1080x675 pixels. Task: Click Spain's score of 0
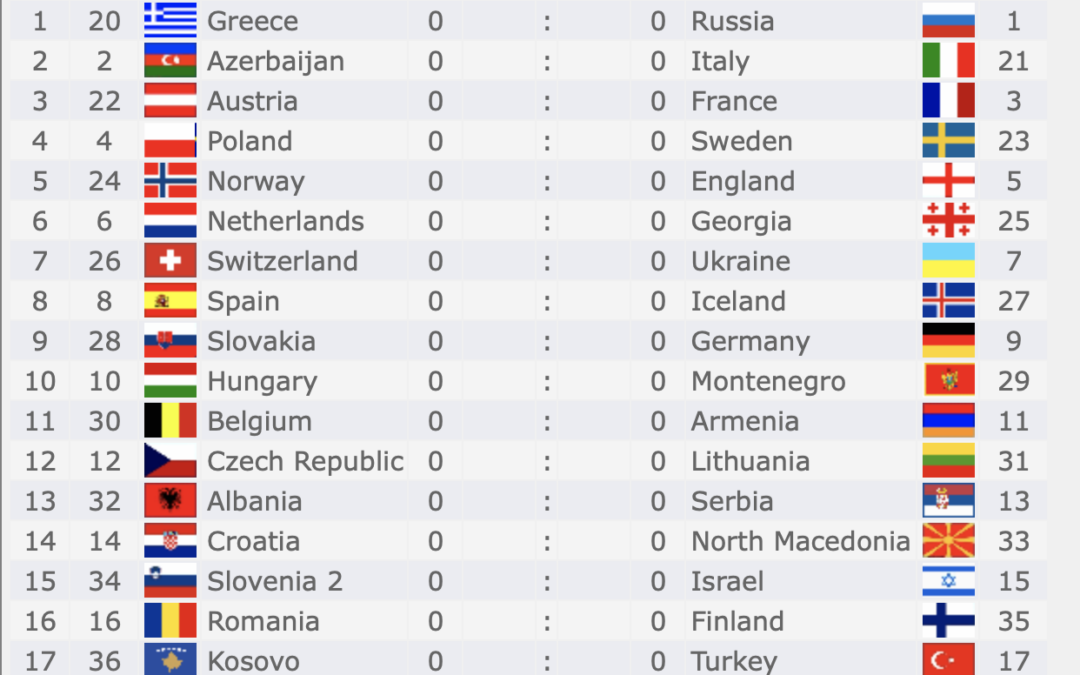(x=435, y=301)
